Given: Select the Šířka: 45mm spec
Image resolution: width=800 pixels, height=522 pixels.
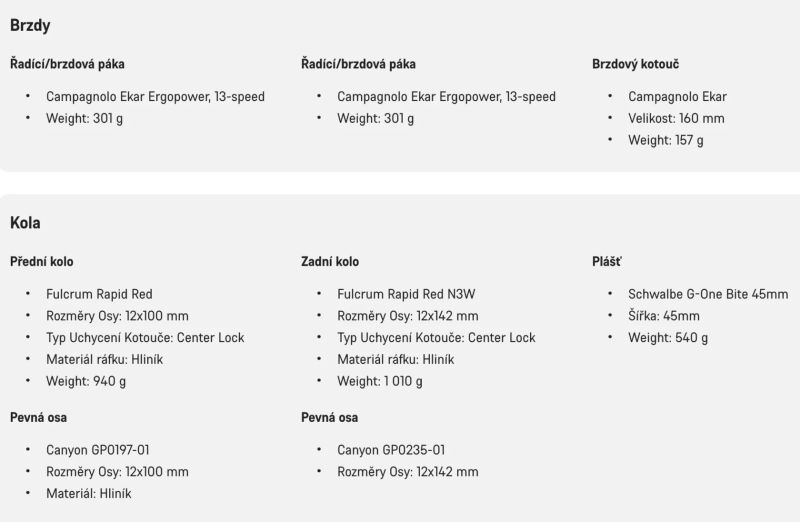Looking at the screenshot, I should pyautogui.click(x=664, y=316).
